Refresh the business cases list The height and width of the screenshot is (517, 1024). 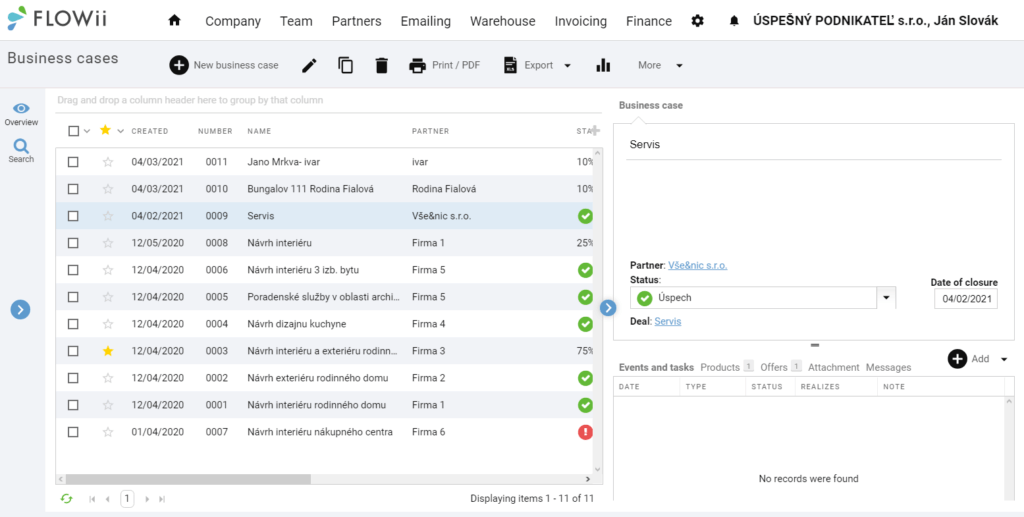(x=67, y=499)
